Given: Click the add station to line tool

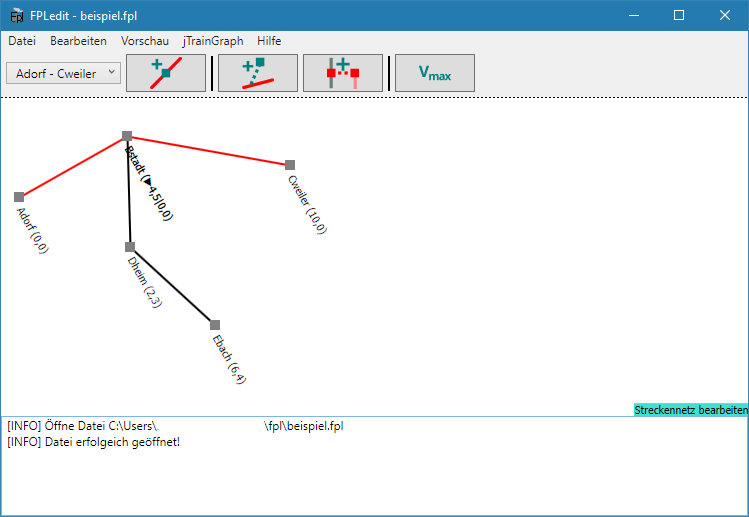Looking at the screenshot, I should (166, 73).
